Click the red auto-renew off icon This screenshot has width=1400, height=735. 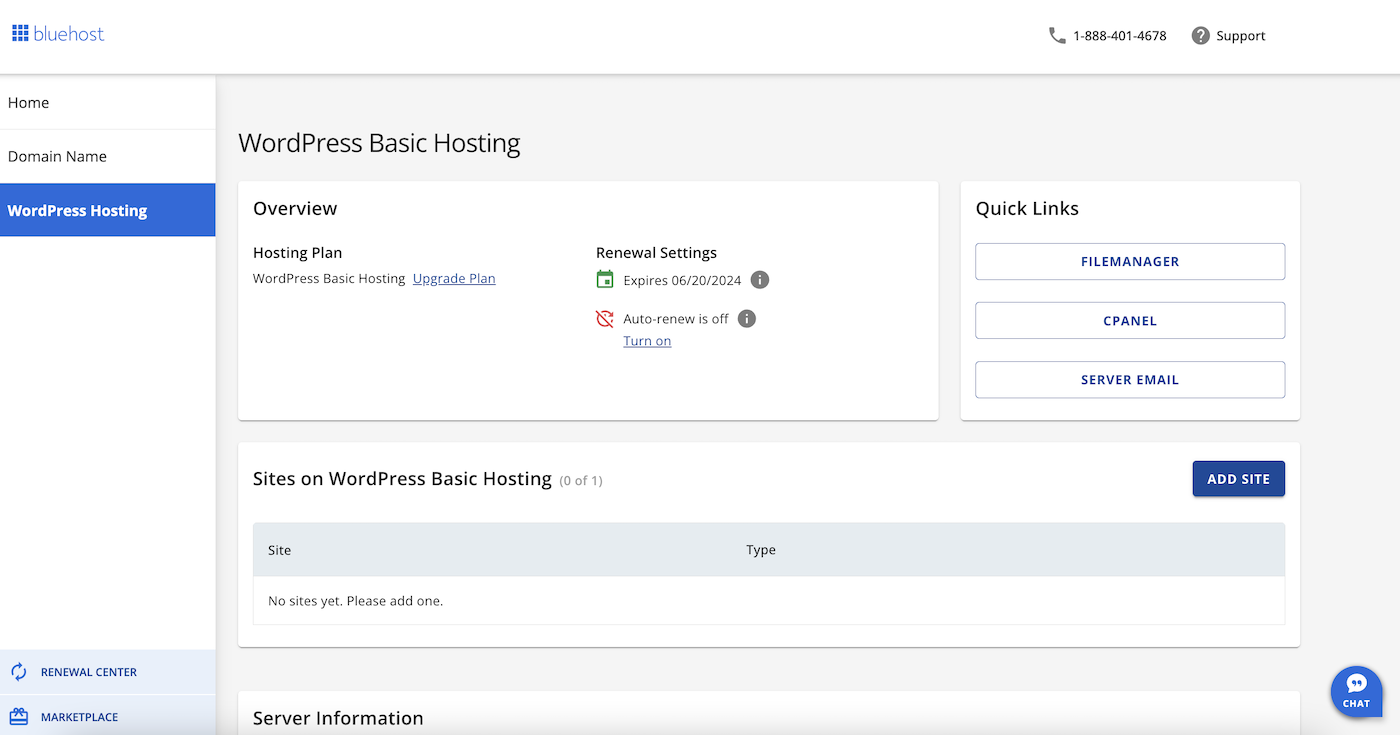[605, 319]
